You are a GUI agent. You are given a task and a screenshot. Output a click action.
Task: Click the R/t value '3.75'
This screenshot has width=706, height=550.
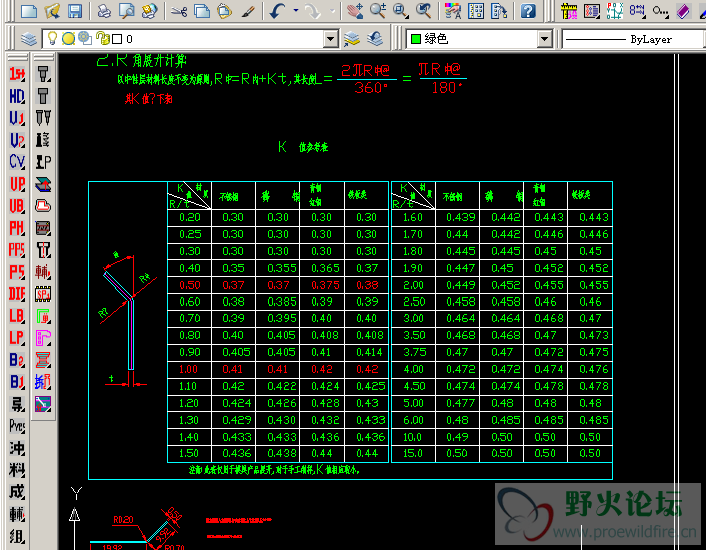(414, 352)
